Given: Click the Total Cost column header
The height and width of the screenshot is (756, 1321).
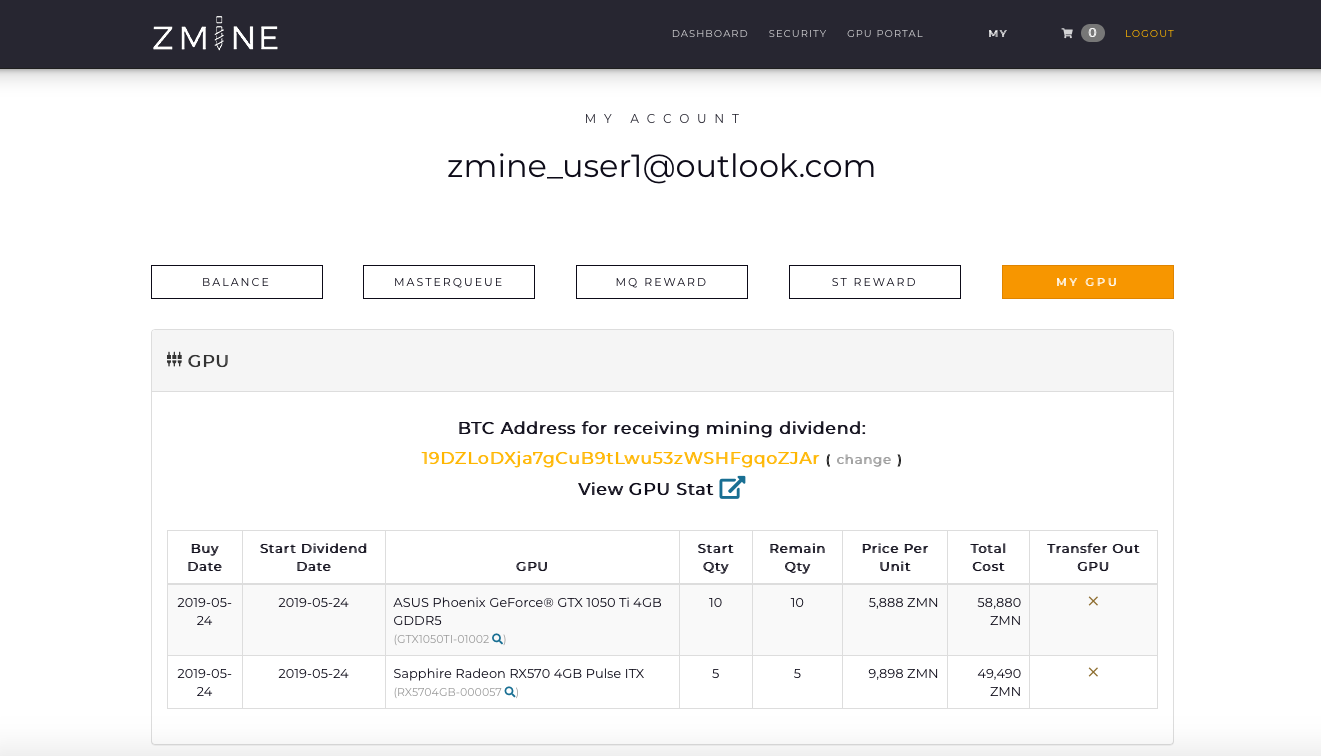Looking at the screenshot, I should (x=988, y=557).
